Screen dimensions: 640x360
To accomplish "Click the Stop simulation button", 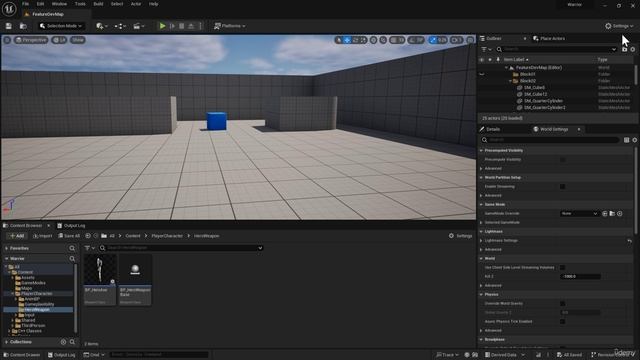I will pos(182,26).
